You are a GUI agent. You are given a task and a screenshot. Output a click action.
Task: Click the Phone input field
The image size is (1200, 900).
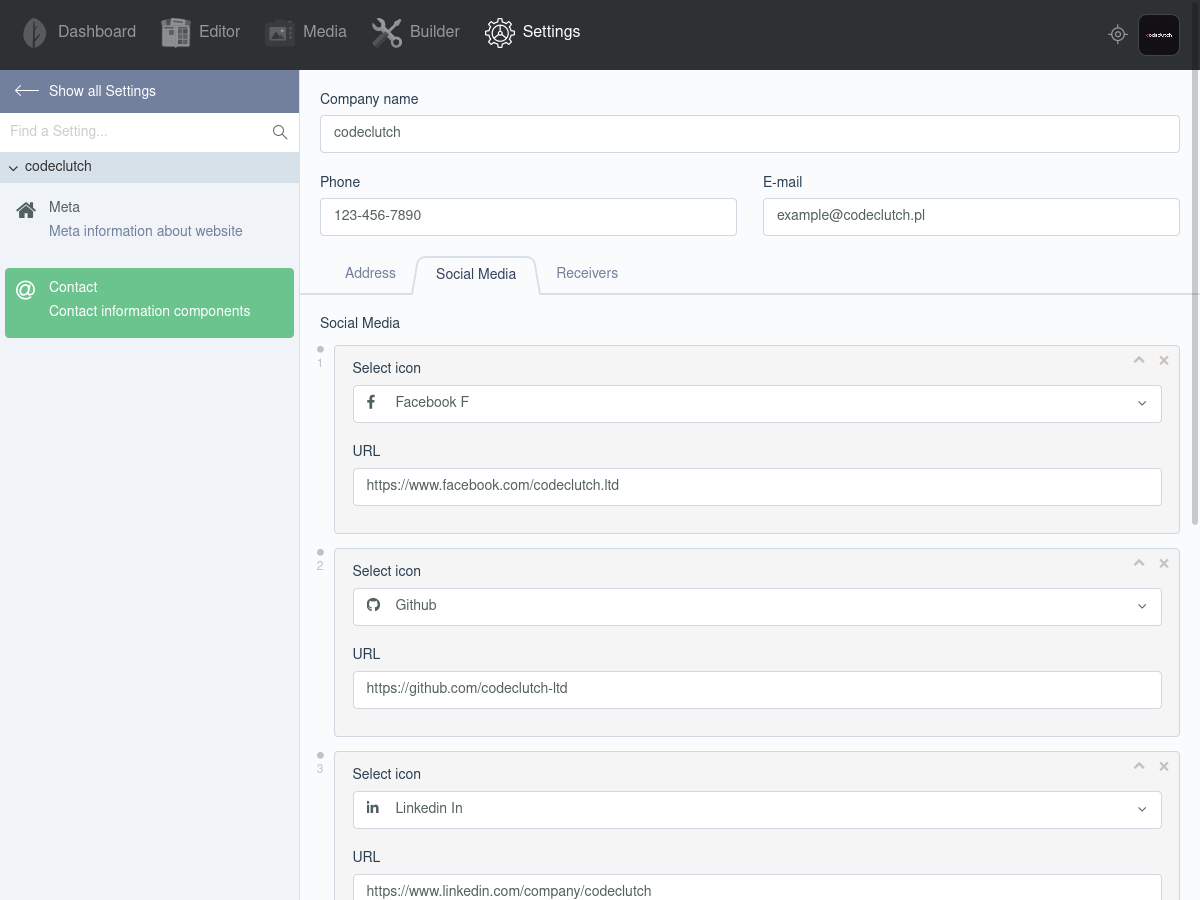point(528,217)
